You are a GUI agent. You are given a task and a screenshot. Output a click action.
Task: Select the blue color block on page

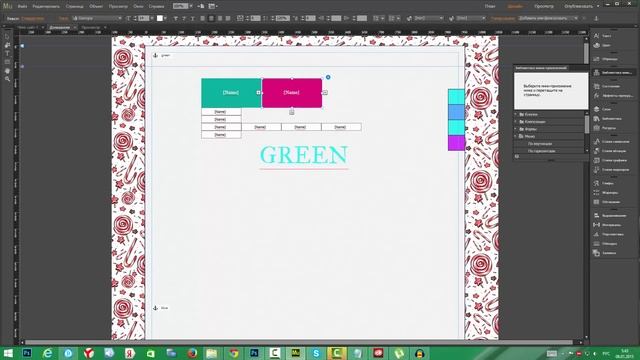click(456, 112)
